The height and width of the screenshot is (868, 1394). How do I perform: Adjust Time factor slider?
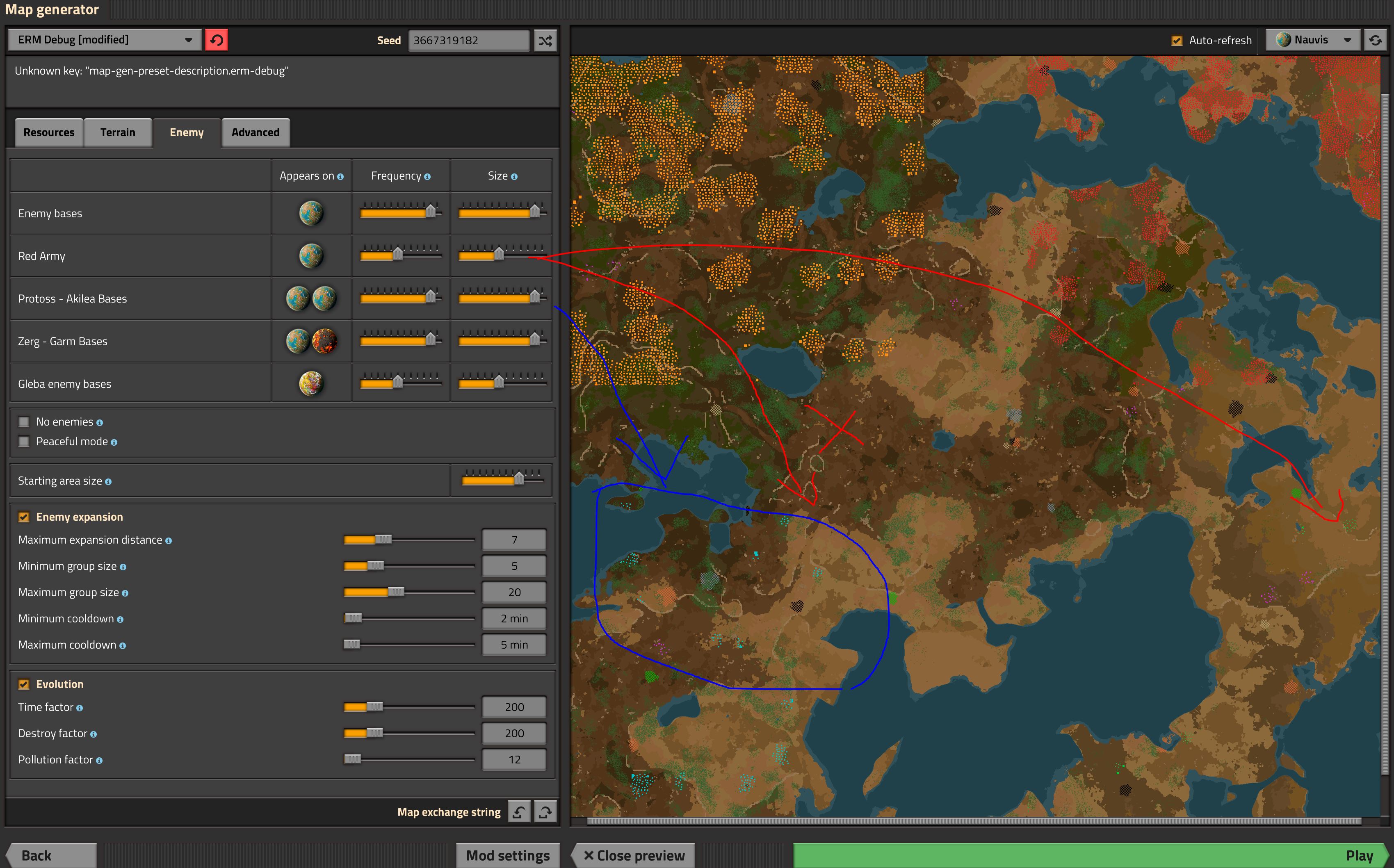(x=409, y=707)
